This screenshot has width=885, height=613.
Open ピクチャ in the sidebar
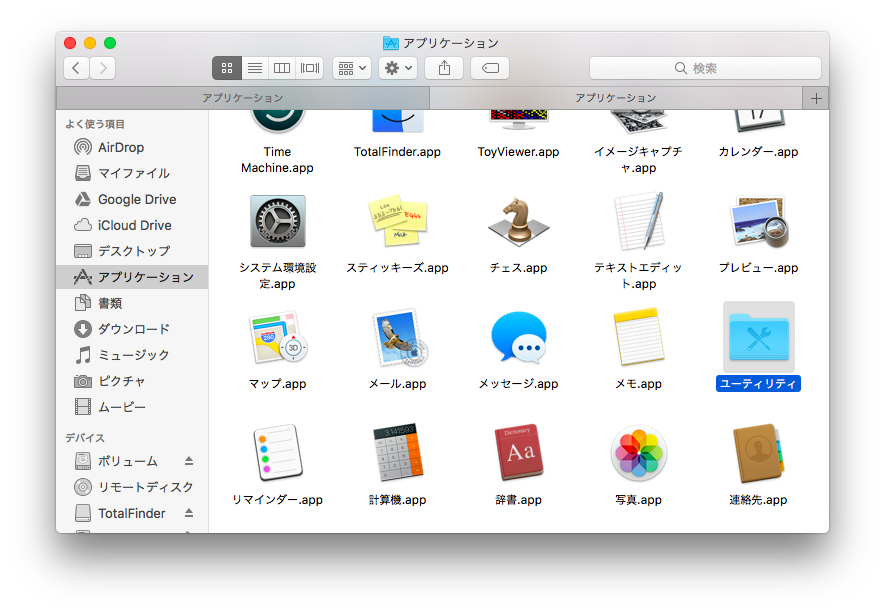132,381
